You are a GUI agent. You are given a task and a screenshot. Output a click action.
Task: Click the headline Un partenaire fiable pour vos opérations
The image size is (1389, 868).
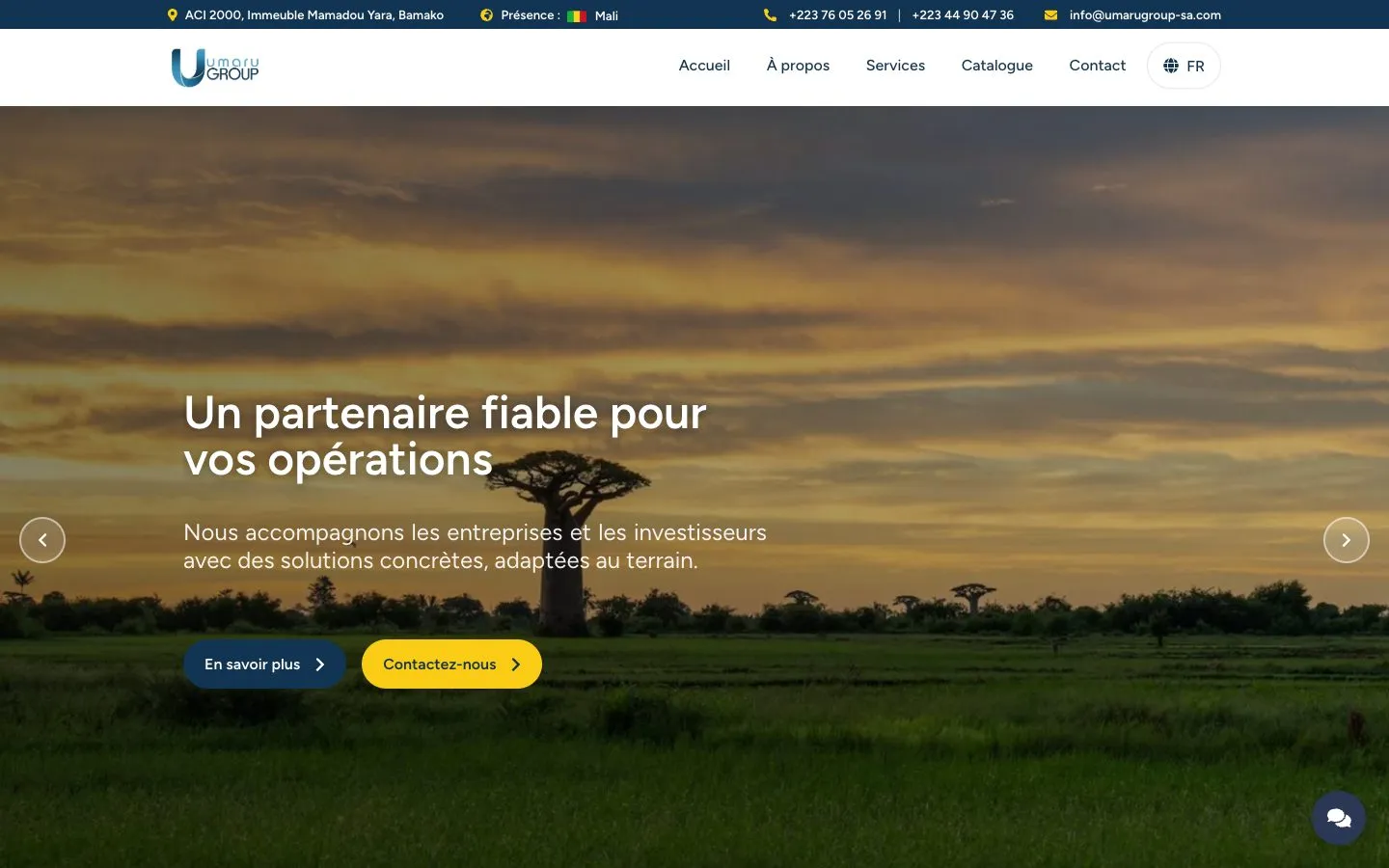pos(445,436)
